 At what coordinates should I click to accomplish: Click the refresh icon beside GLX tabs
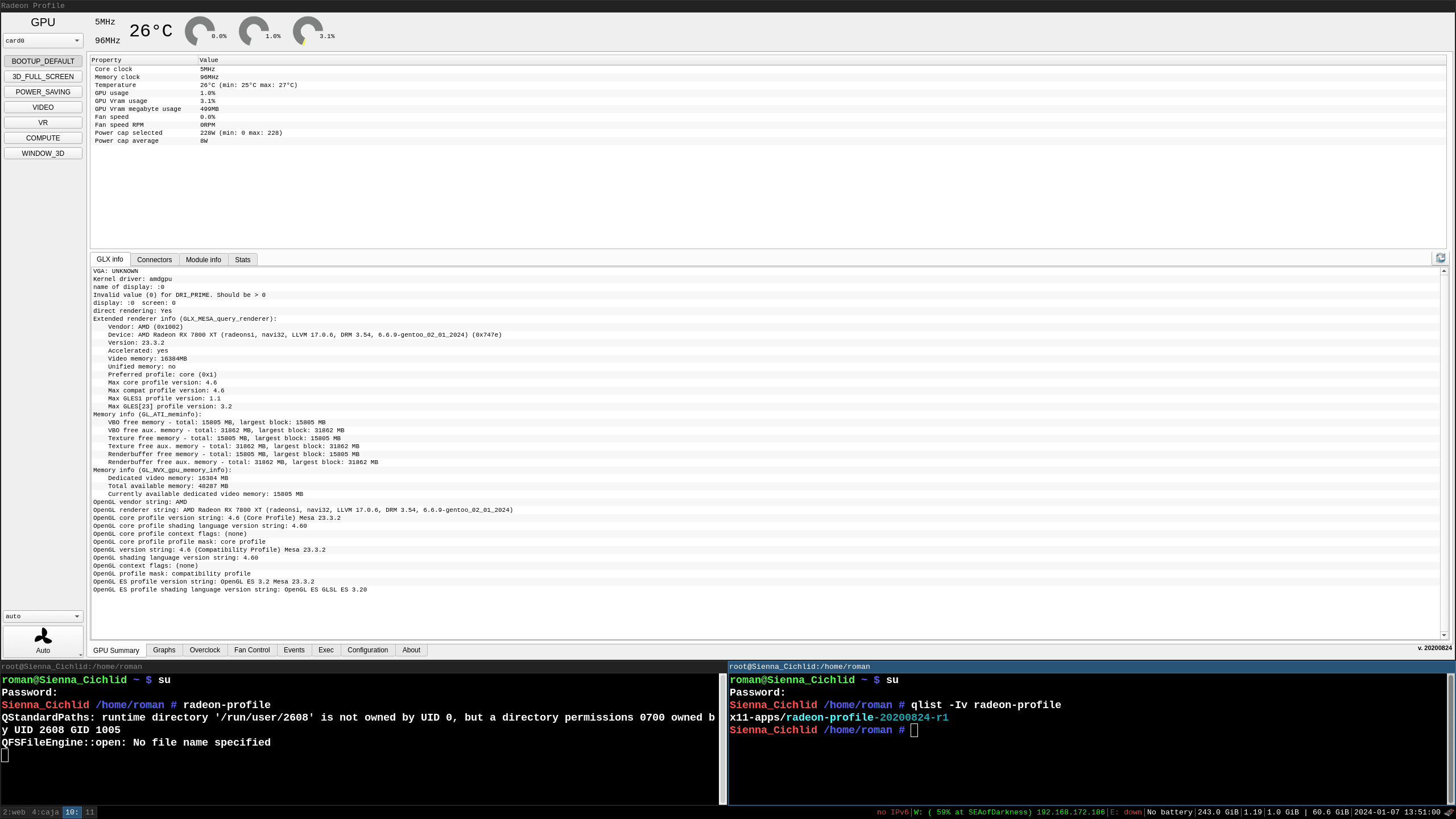pyautogui.click(x=1440, y=258)
